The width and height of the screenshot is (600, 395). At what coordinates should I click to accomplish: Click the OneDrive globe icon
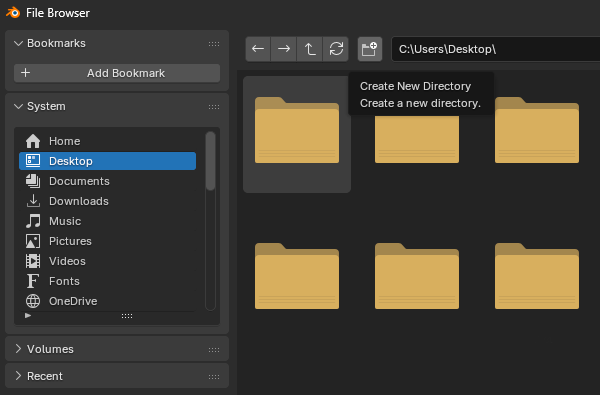coord(33,301)
